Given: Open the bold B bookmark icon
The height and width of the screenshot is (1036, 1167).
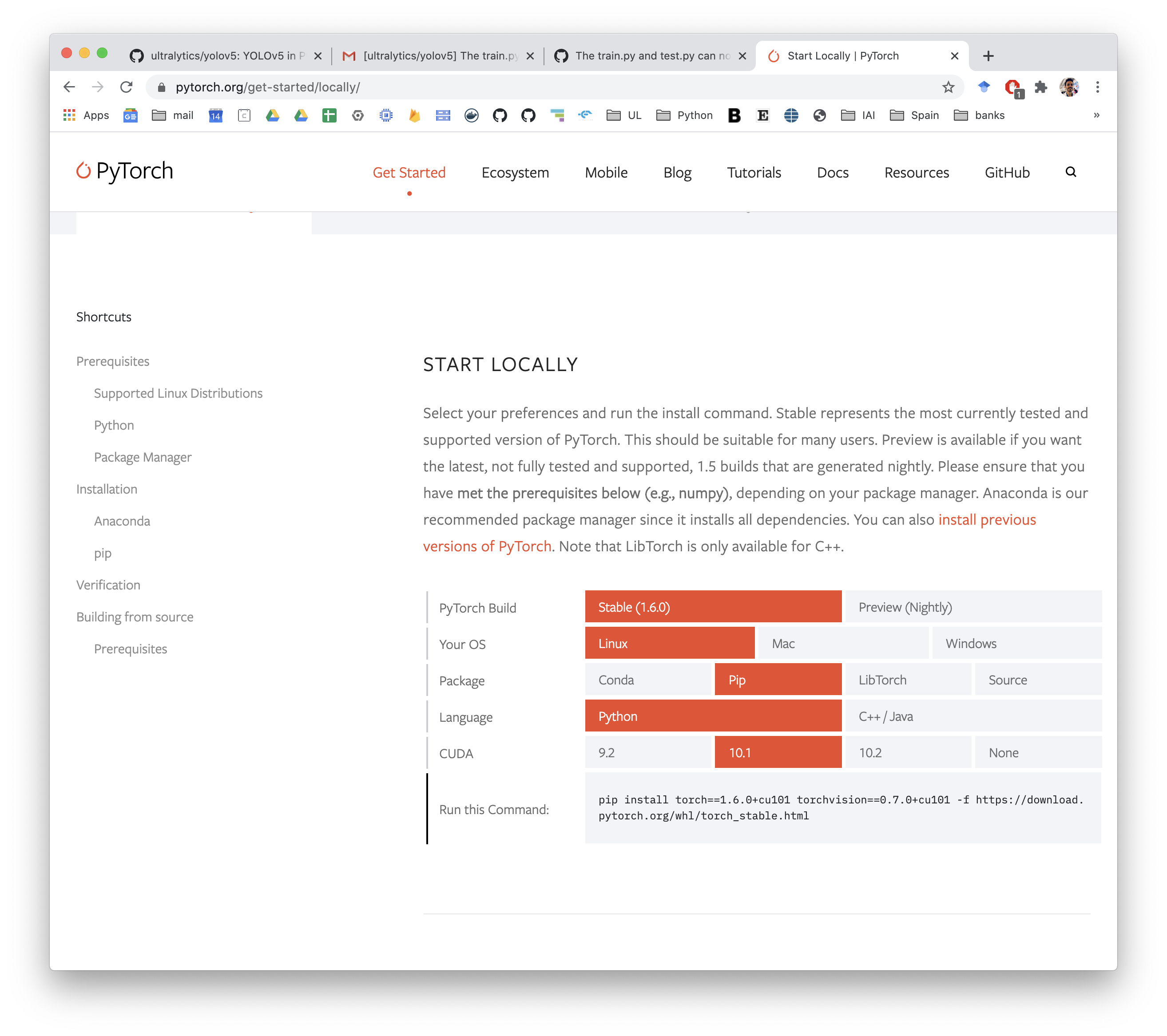Looking at the screenshot, I should pyautogui.click(x=734, y=115).
